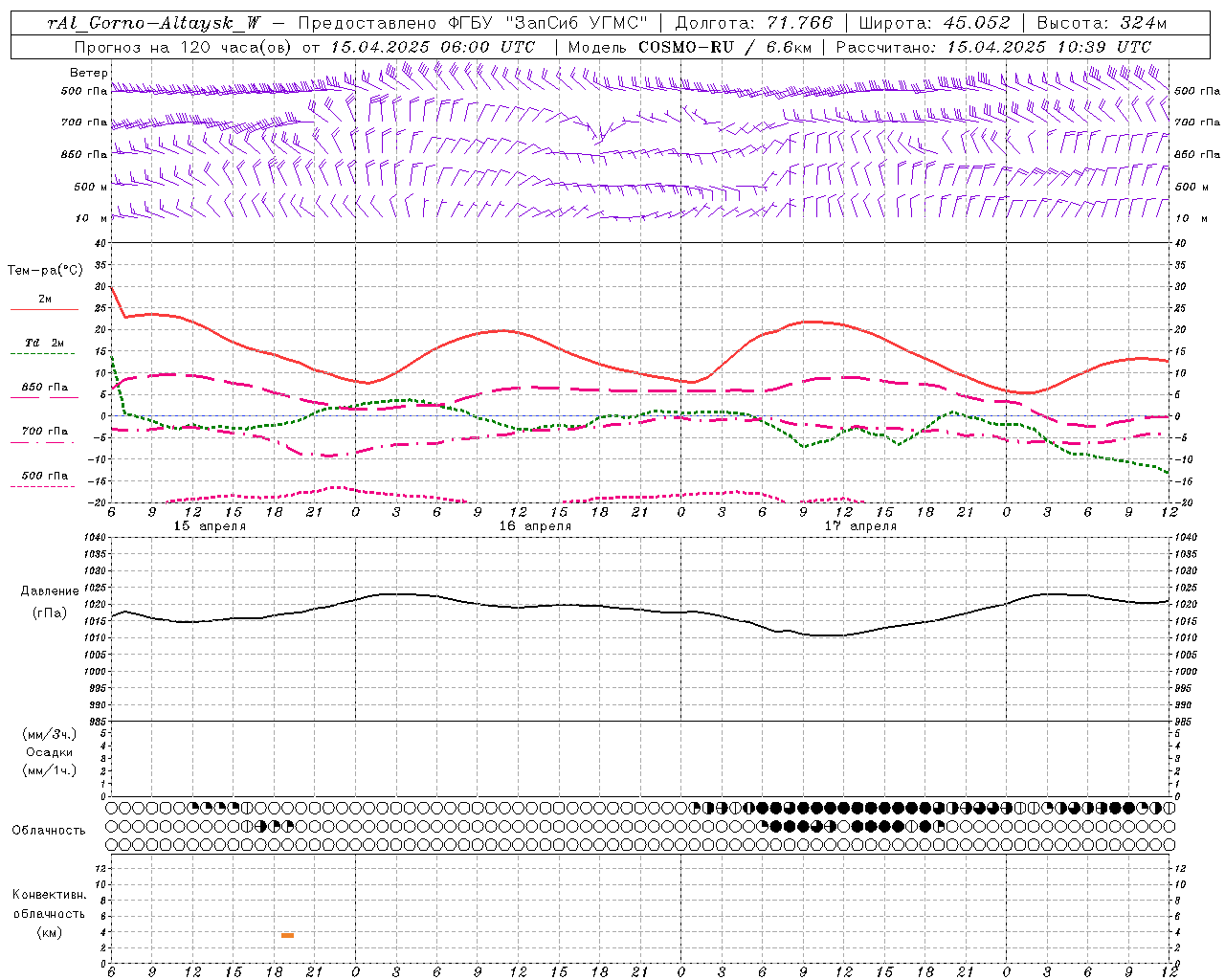Image resolution: width=1225 pixels, height=980 pixels.
Task: Click 985 on the right pressure axis
Action: (1184, 722)
